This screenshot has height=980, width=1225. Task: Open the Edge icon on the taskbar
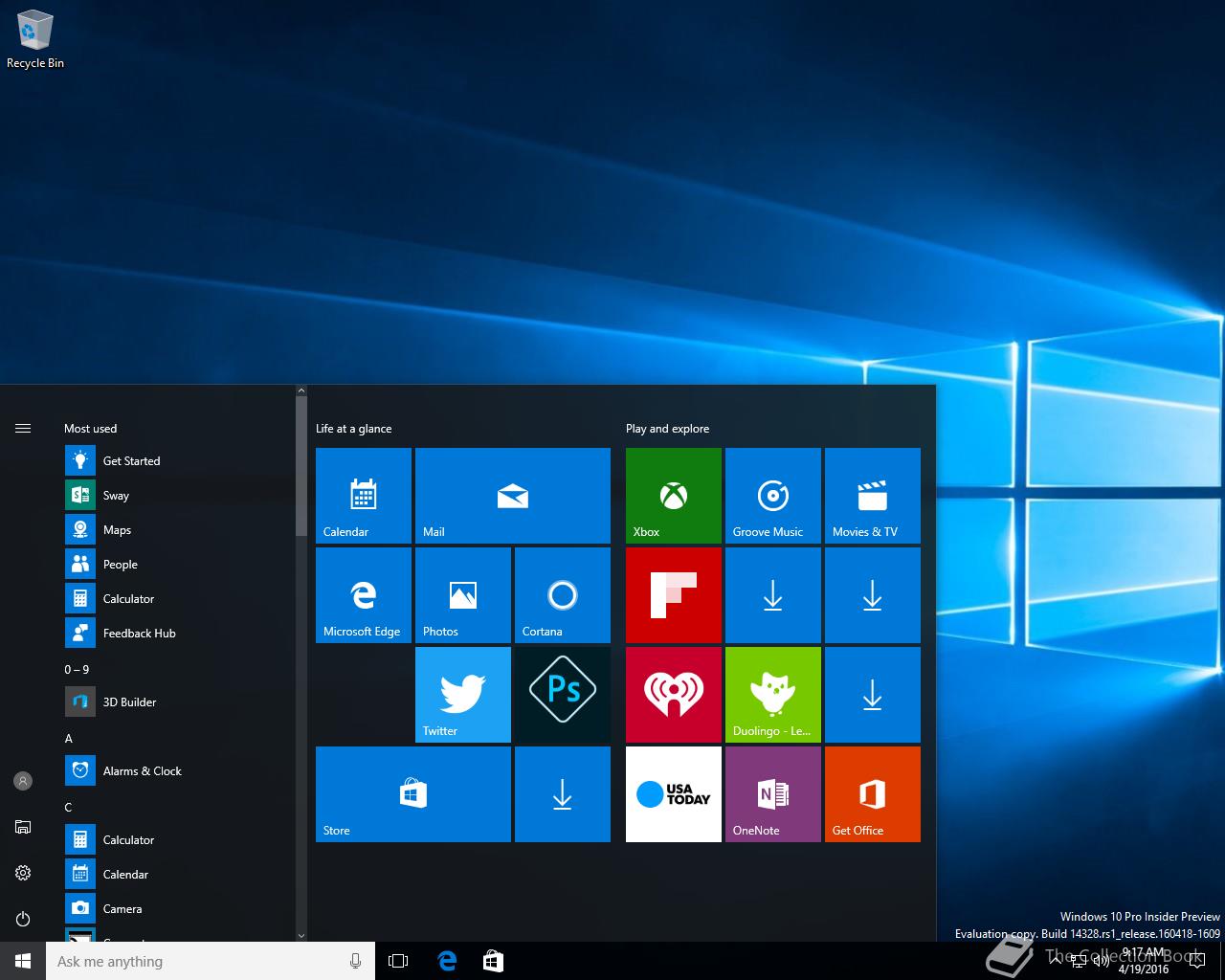point(446,961)
